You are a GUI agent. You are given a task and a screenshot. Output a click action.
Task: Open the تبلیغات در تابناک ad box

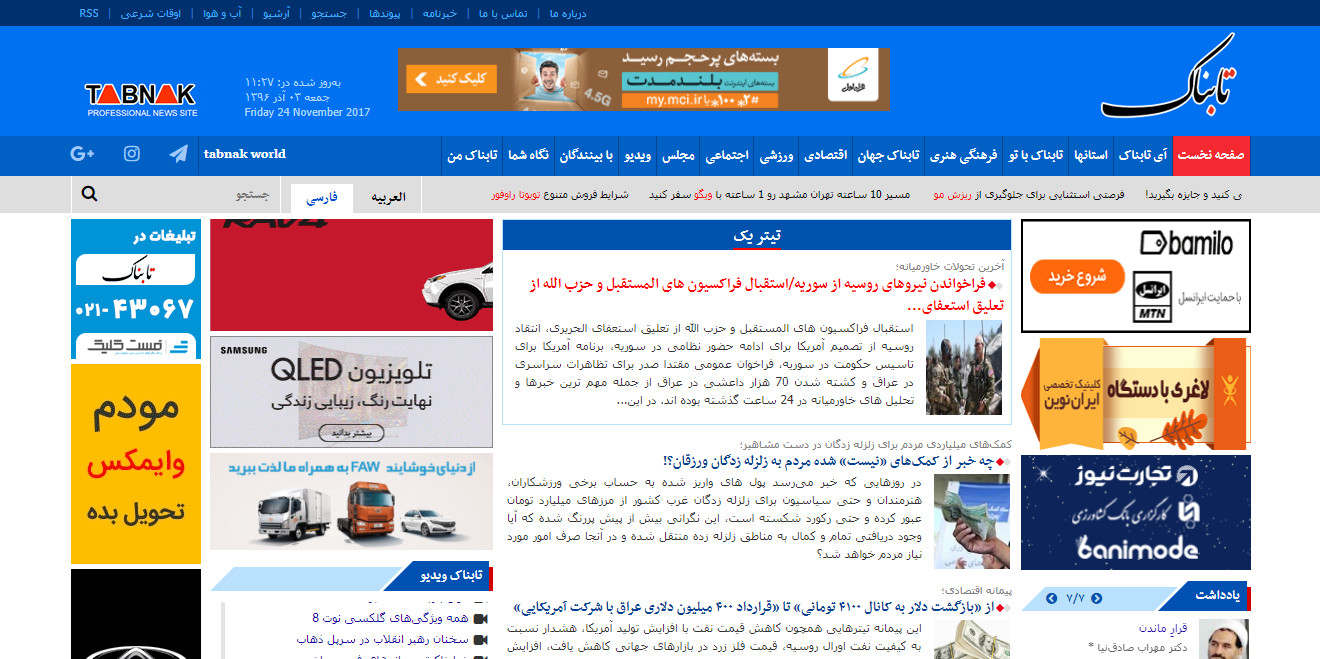[x=136, y=289]
